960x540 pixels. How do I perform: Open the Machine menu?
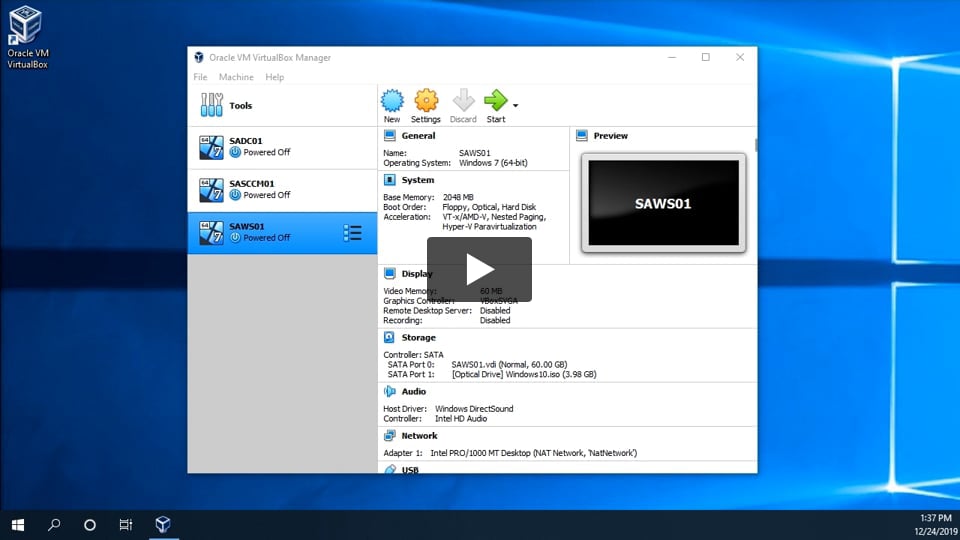236,77
